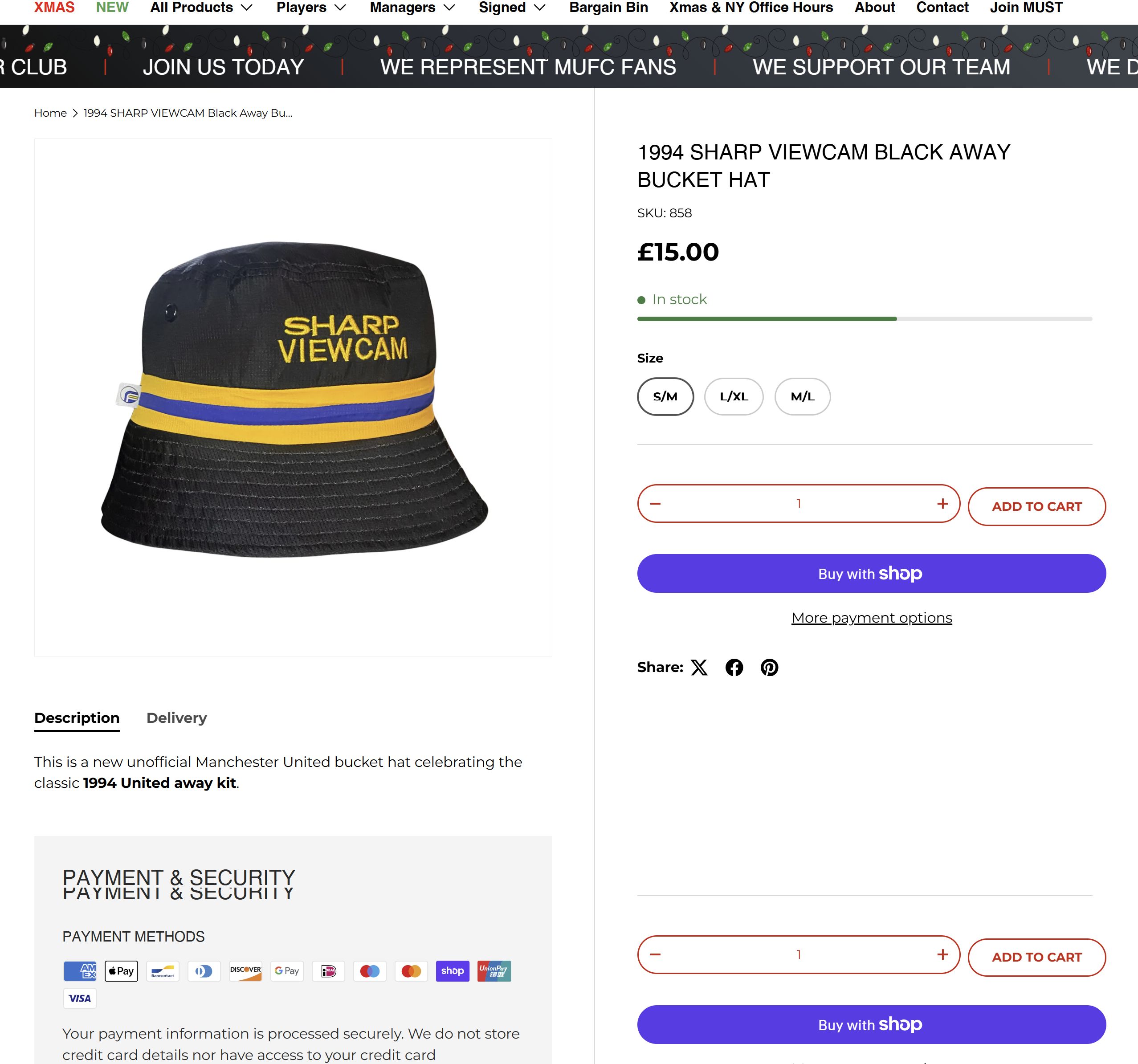The height and width of the screenshot is (1064, 1138).
Task: Increase quantity with upper plus button
Action: [x=942, y=504]
